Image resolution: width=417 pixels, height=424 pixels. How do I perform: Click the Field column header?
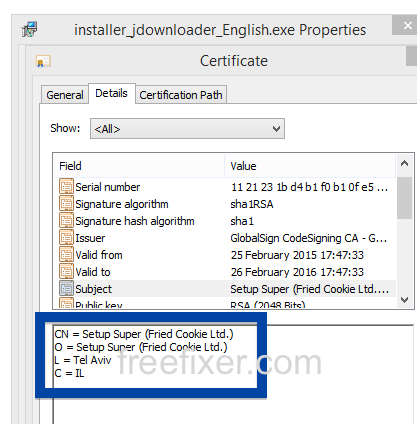point(139,166)
